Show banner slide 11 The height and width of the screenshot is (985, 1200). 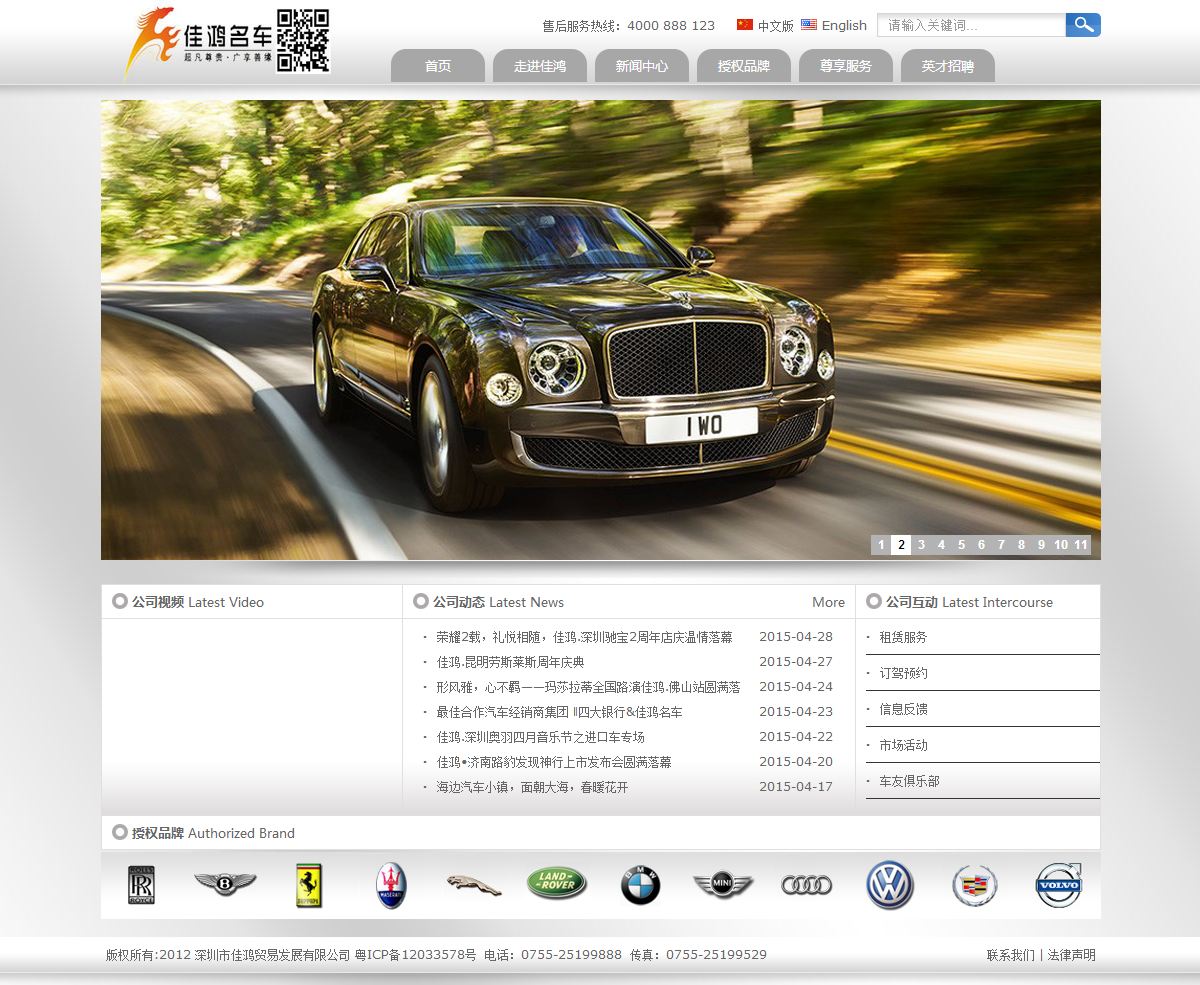(1081, 545)
